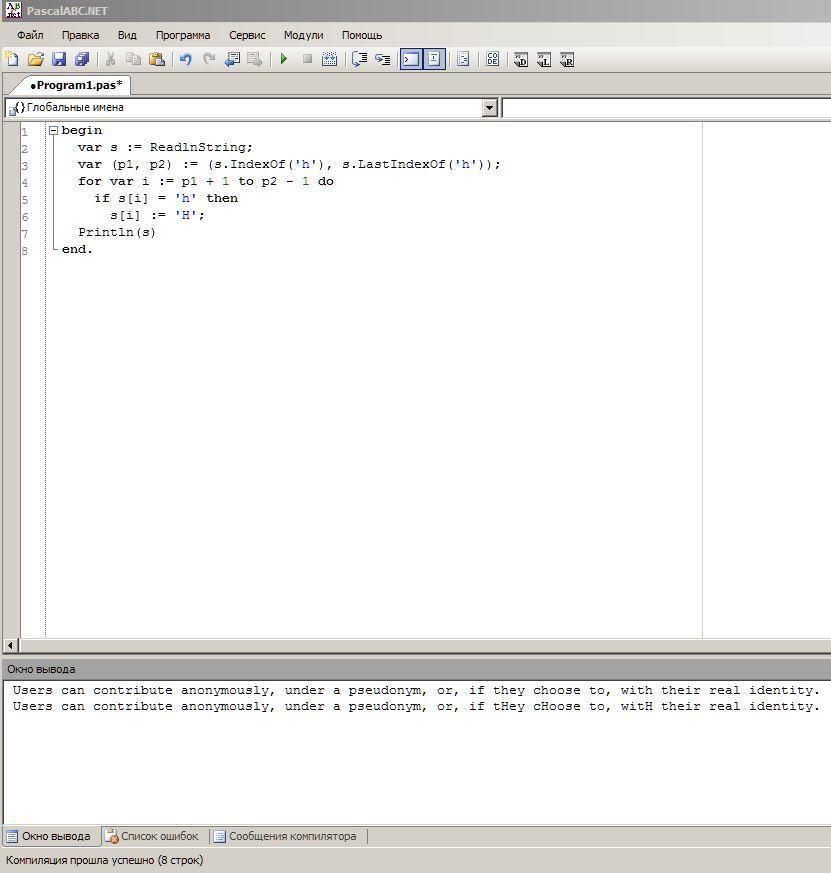Open the Сервис menu
The height and width of the screenshot is (873, 831).
point(247,35)
